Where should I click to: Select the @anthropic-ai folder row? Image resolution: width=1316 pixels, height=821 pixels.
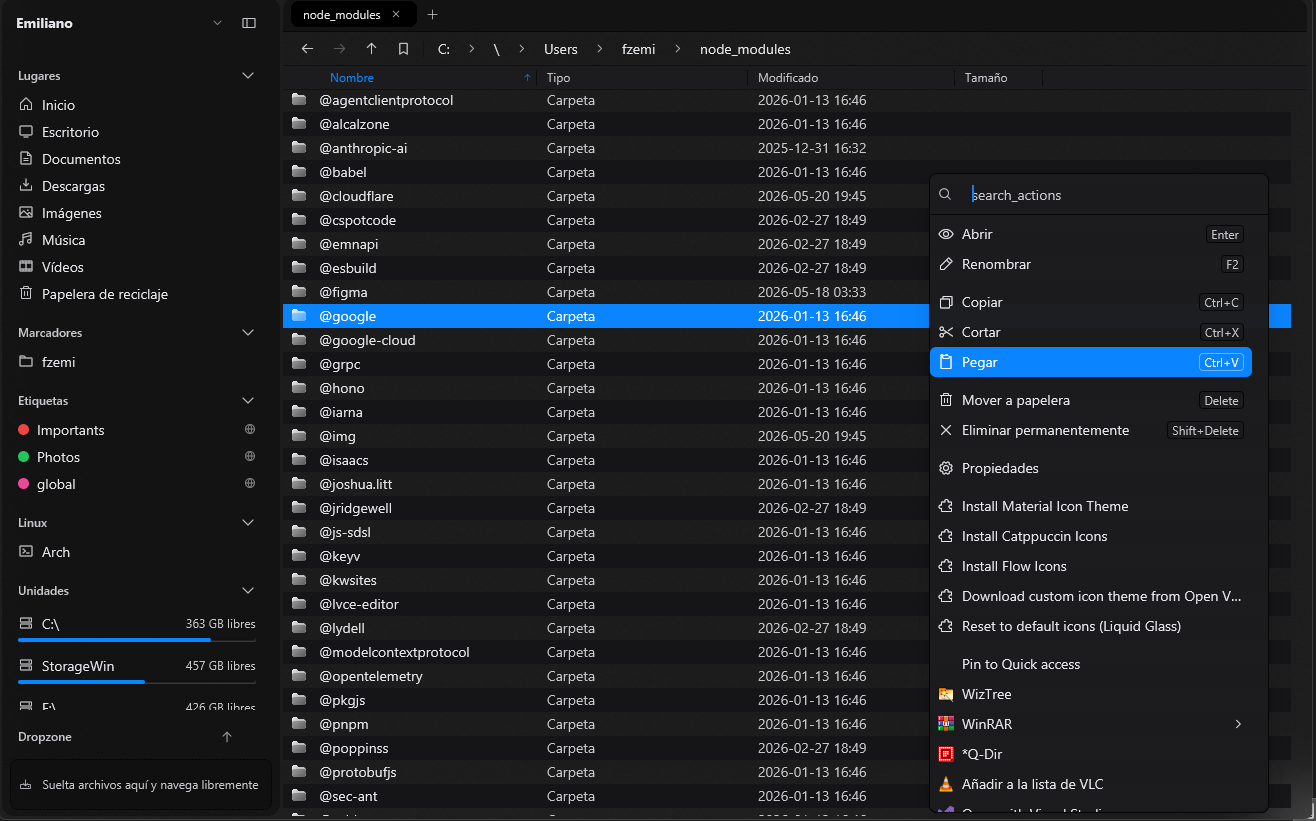pos(787,148)
